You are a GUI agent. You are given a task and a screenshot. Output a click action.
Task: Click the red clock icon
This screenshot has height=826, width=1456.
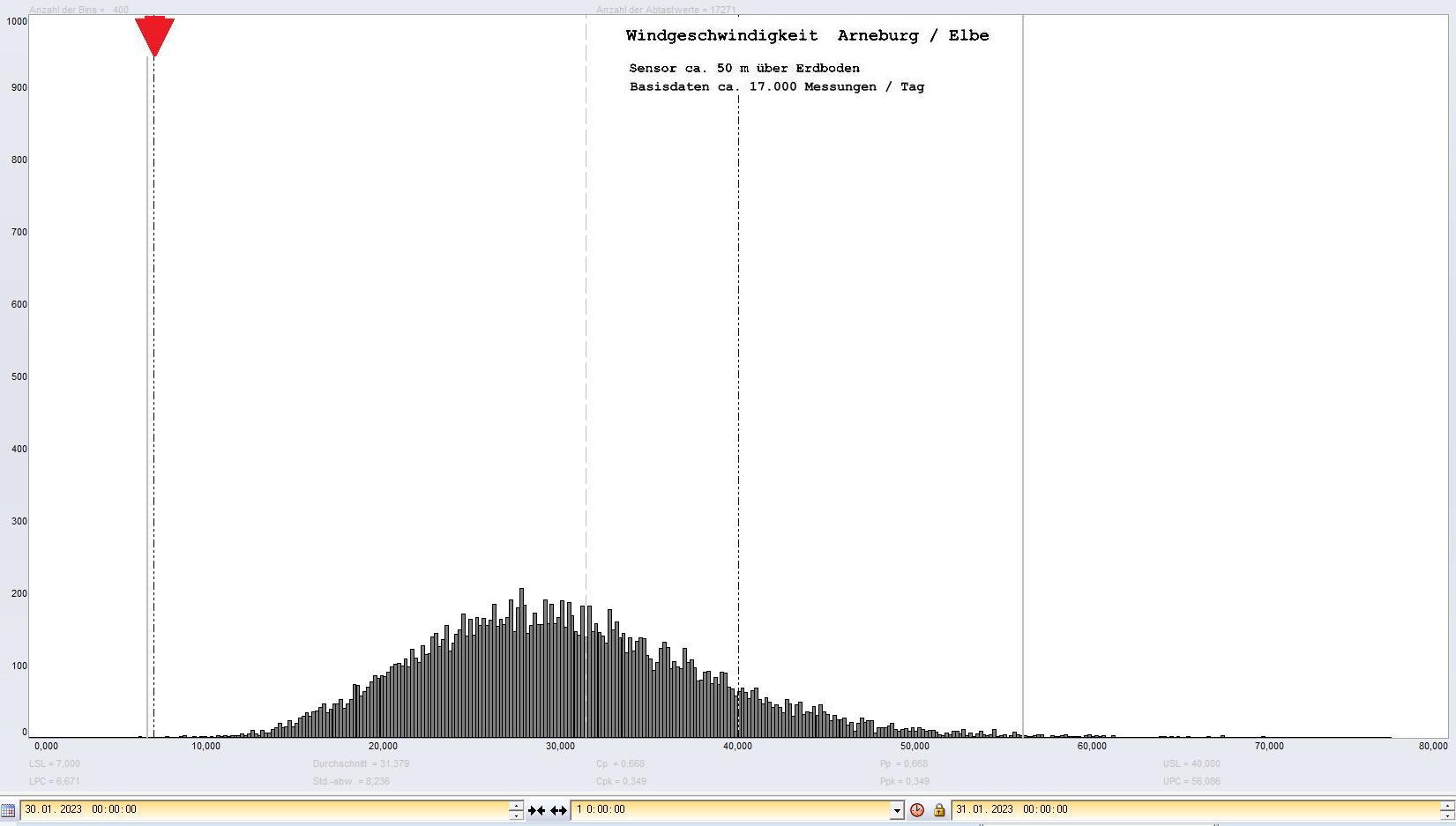point(917,809)
